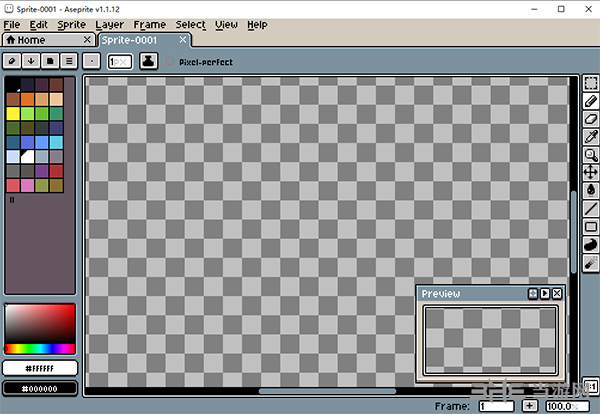The height and width of the screenshot is (414, 600).
Task: Click the #FFFFFF foreground color button
Action: [40, 368]
